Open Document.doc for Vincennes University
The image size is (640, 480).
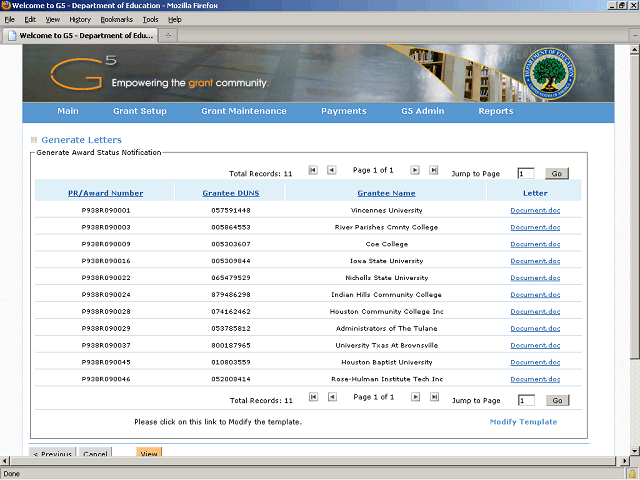535,210
